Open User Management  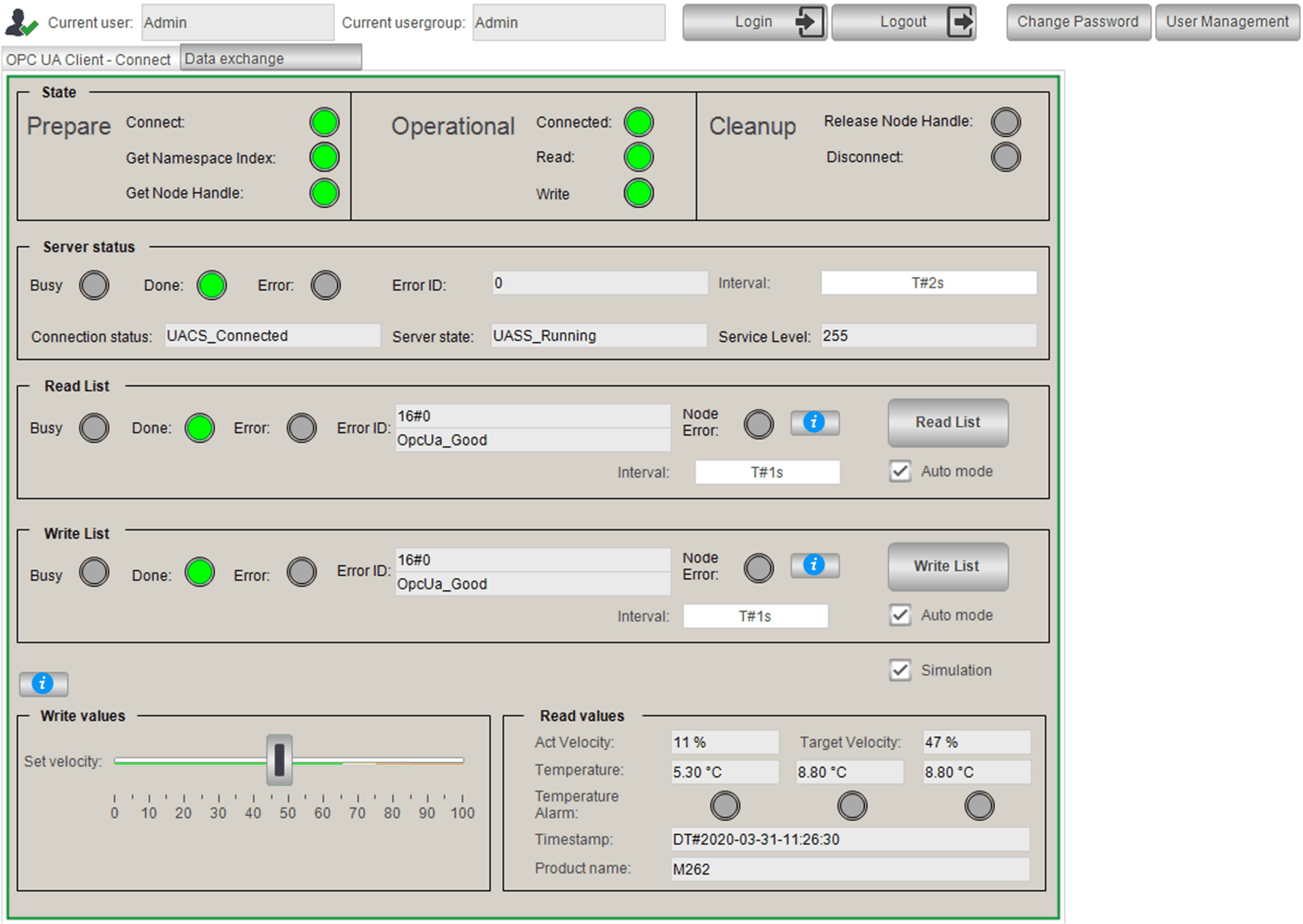pyautogui.click(x=1227, y=22)
